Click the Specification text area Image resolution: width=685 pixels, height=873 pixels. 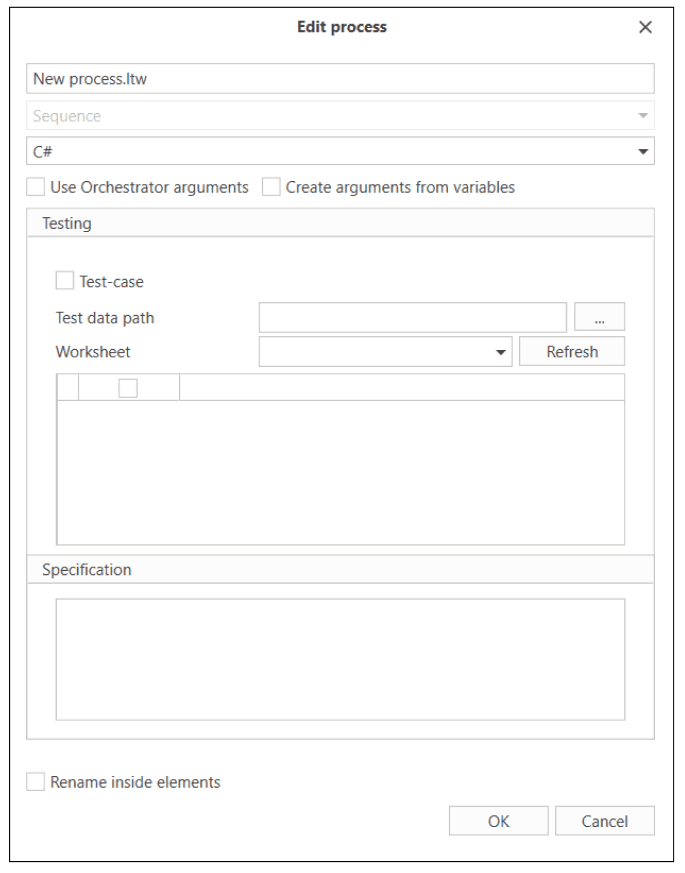[x=340, y=658]
